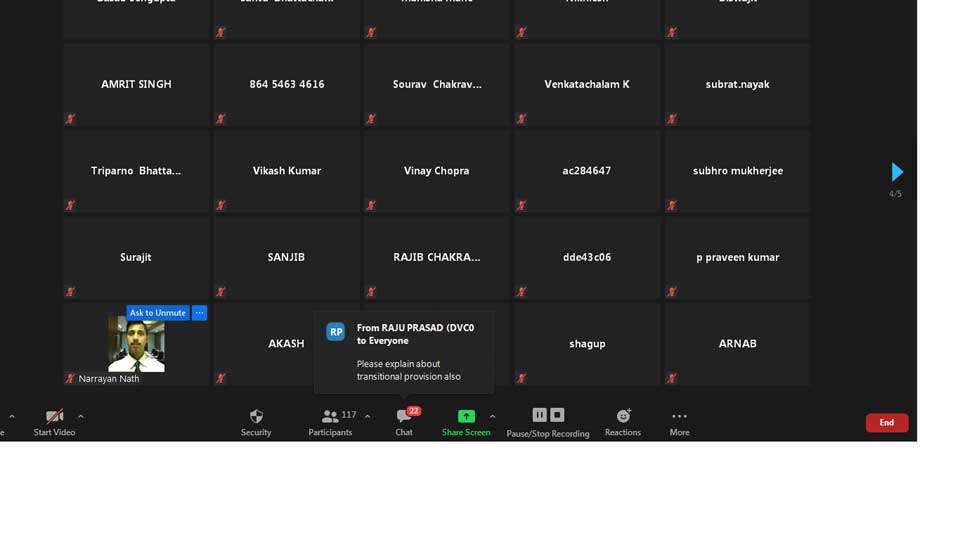Click muted mic icon on Surajit tile
The height and width of the screenshot is (540, 960).
70,291
